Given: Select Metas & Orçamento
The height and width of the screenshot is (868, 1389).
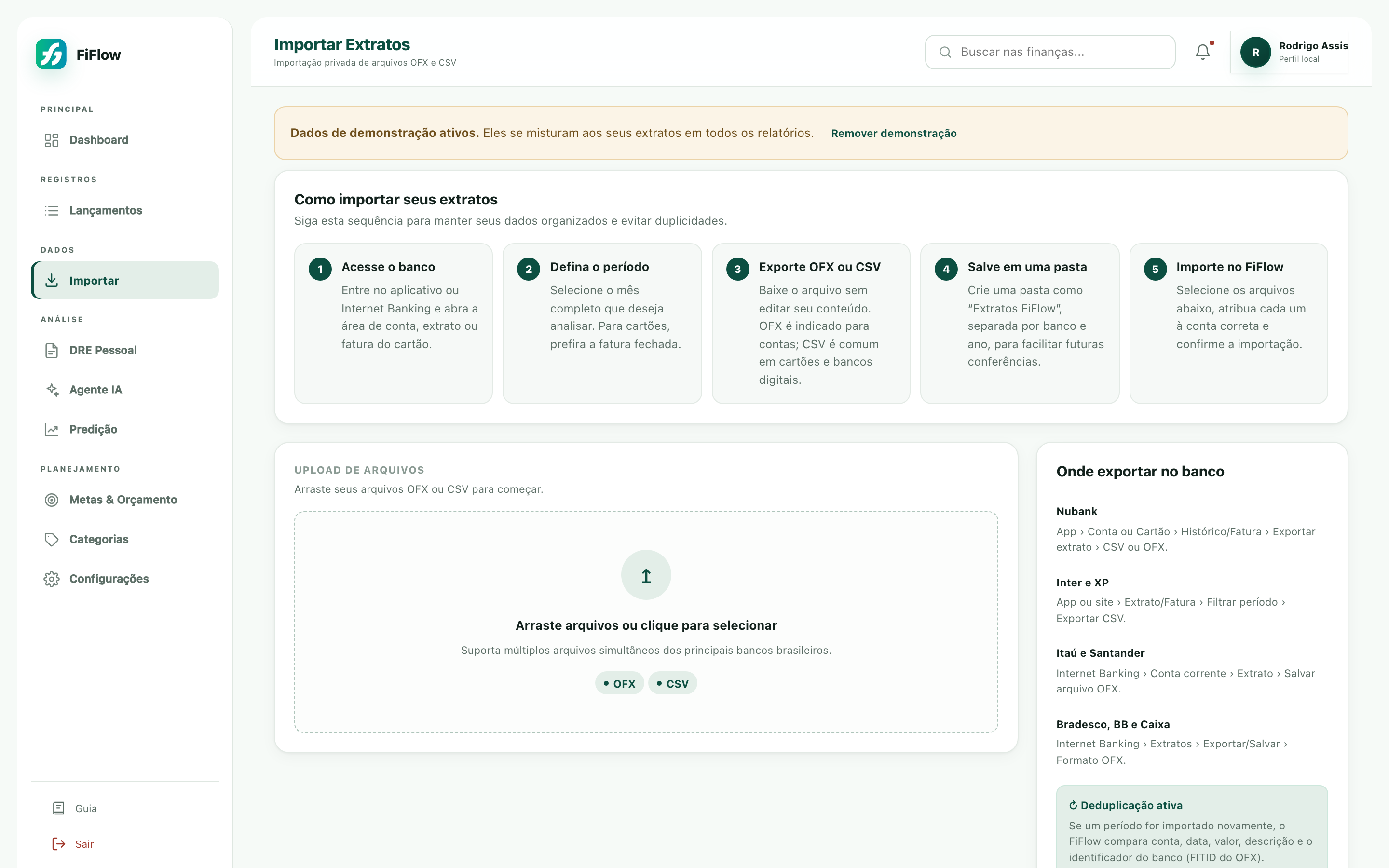Looking at the screenshot, I should click(x=125, y=500).
